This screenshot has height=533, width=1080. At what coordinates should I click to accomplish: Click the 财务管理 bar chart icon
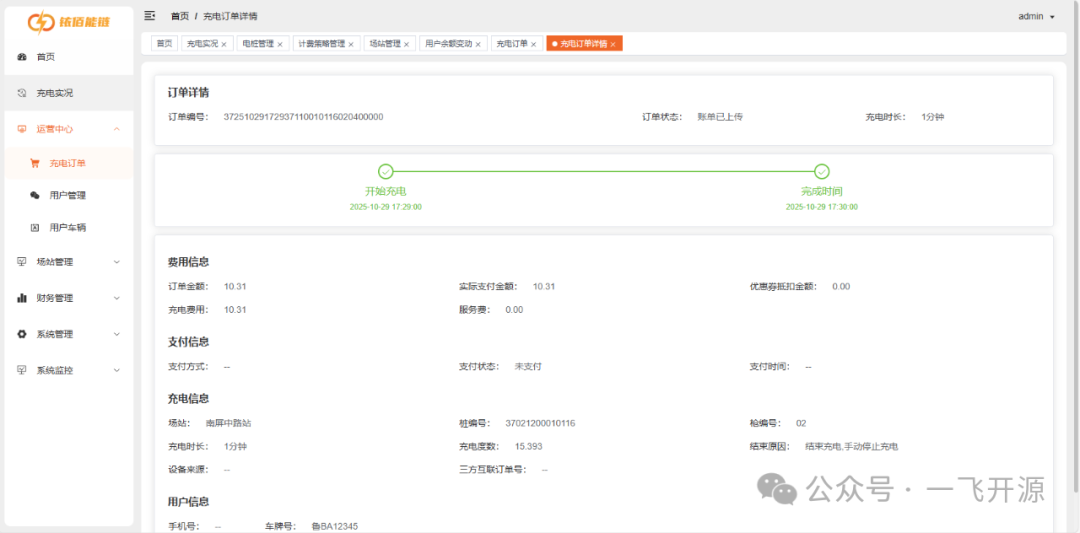(22, 298)
